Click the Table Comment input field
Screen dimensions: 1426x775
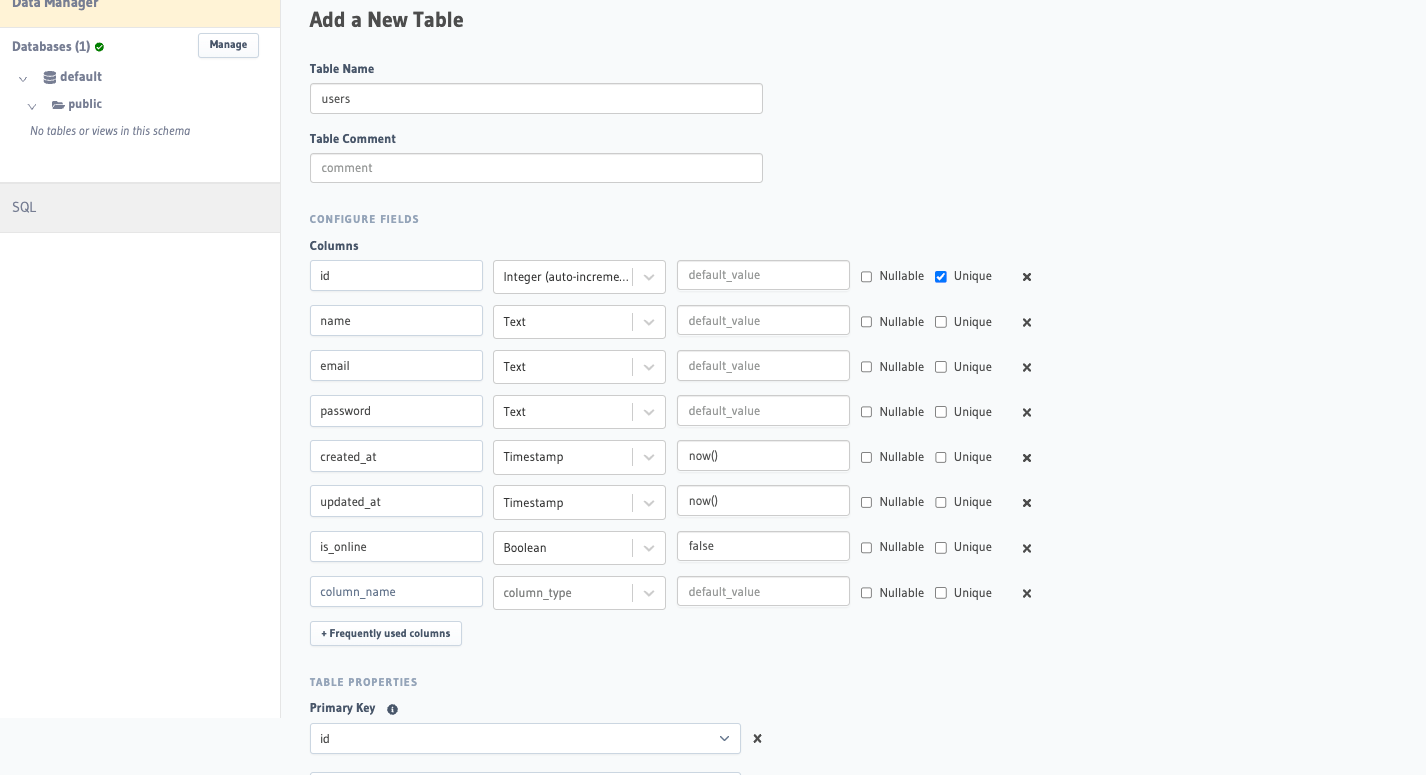(x=536, y=167)
